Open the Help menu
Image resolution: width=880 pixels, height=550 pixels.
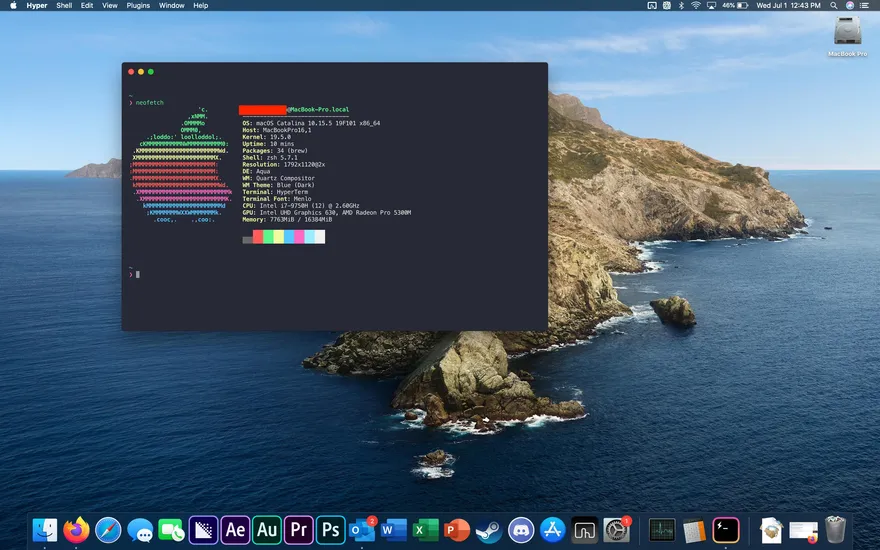pos(201,6)
